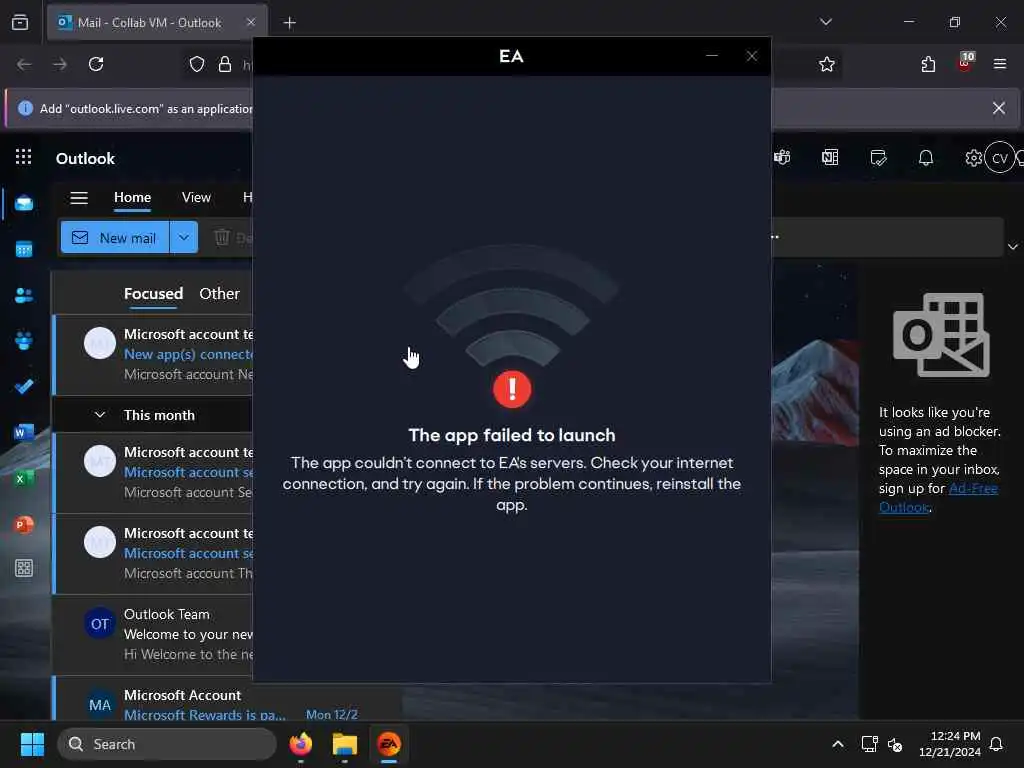
Task: Open More apps in the Outlook sidebar
Action: pos(24,568)
